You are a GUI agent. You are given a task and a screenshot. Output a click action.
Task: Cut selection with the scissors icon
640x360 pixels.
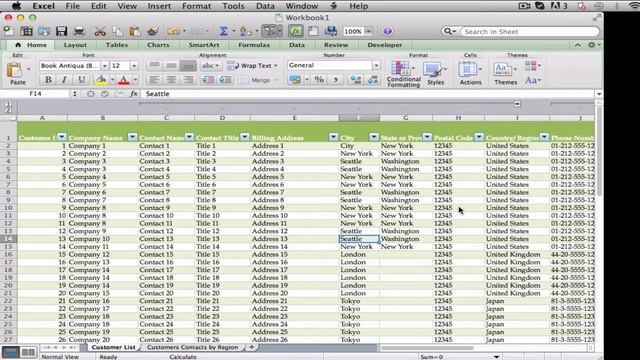tap(100, 31)
